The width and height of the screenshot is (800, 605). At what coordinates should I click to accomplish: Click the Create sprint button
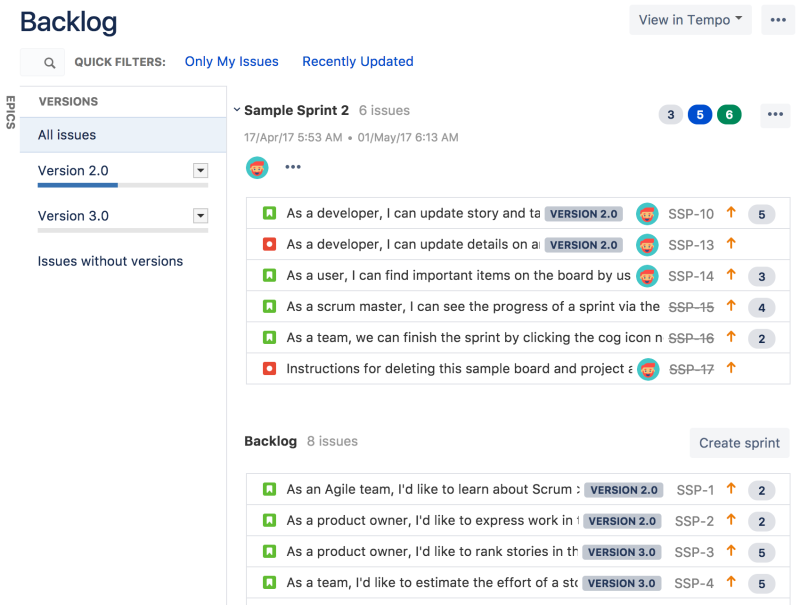(739, 442)
